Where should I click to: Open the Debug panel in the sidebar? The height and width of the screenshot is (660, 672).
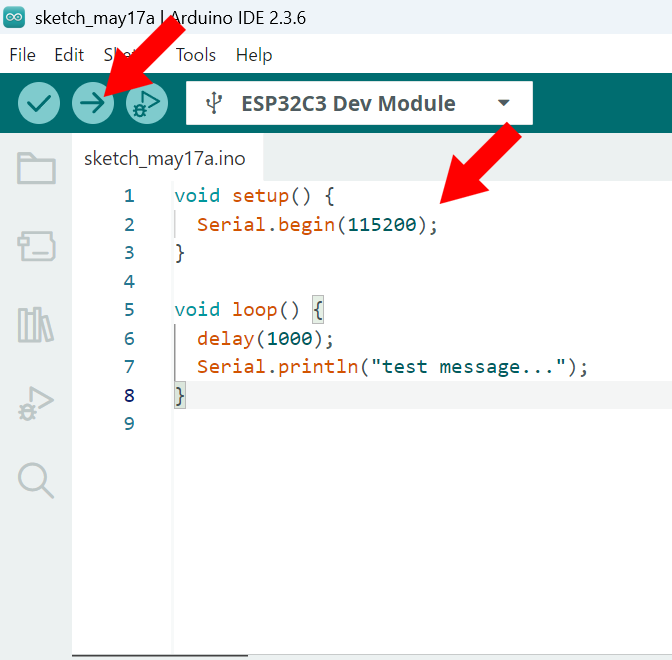[x=36, y=404]
